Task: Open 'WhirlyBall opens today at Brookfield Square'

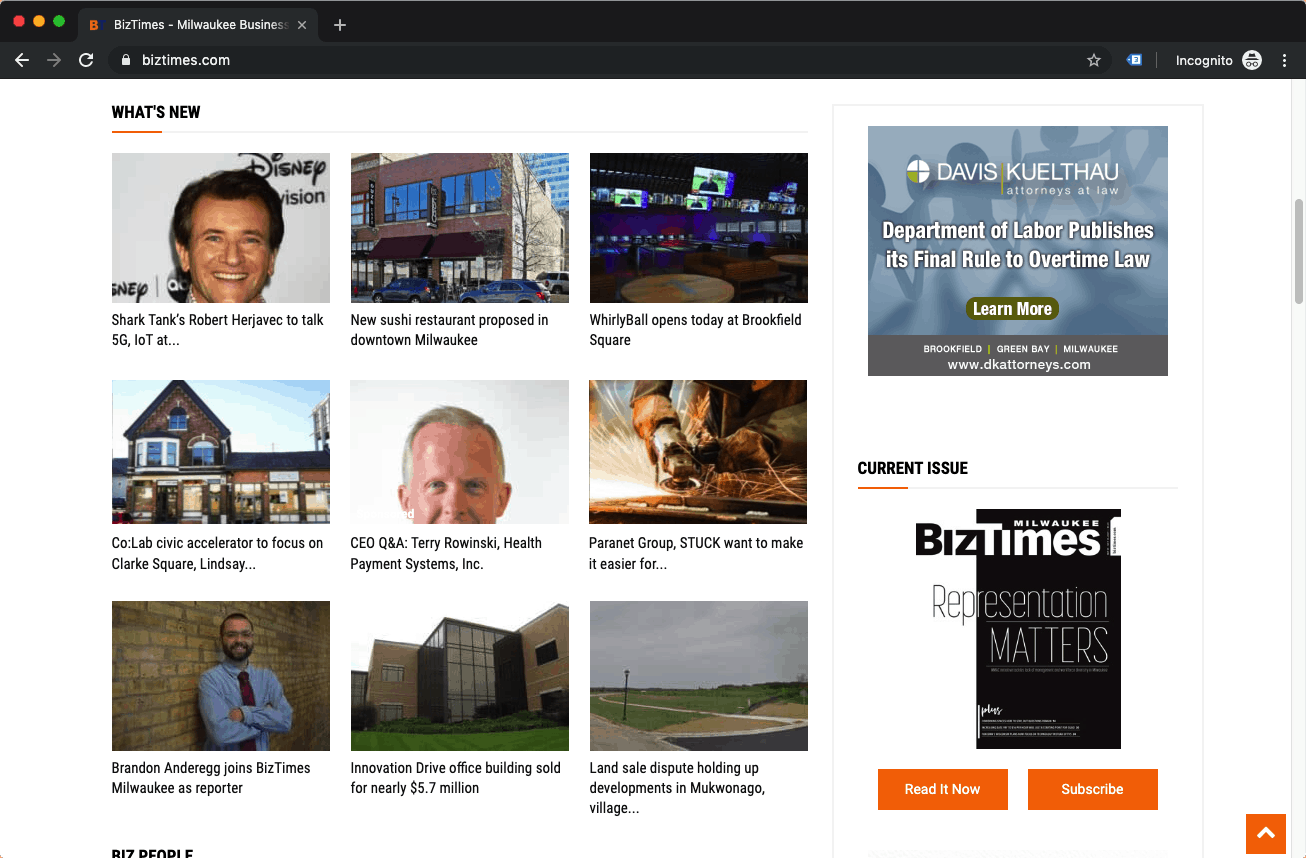Action: (x=696, y=330)
